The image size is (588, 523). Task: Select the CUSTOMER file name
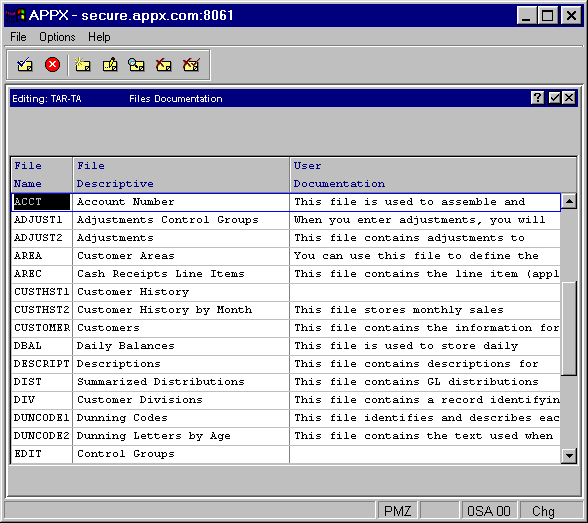click(x=42, y=328)
